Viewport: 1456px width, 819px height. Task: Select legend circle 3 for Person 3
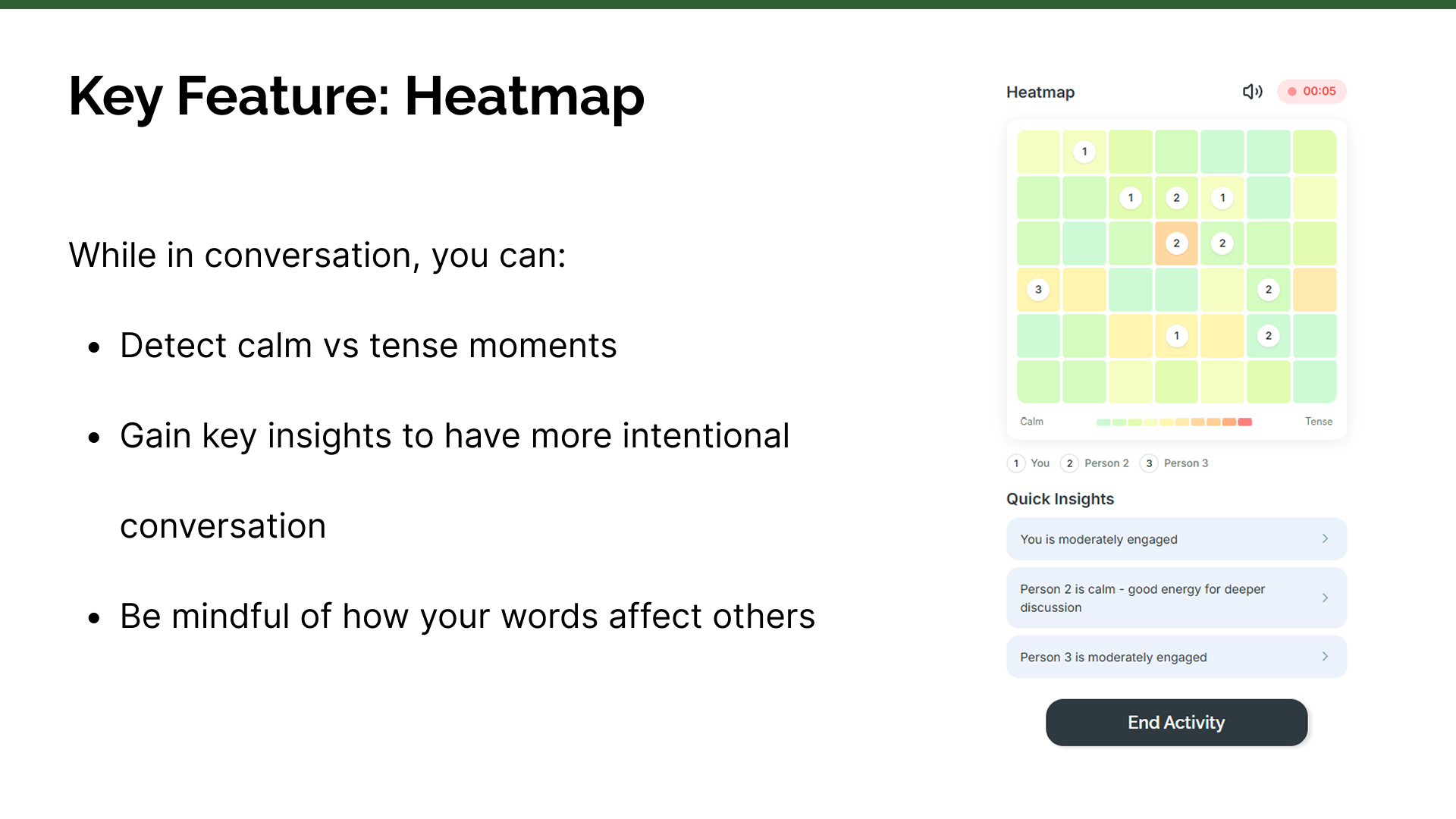point(1149,463)
